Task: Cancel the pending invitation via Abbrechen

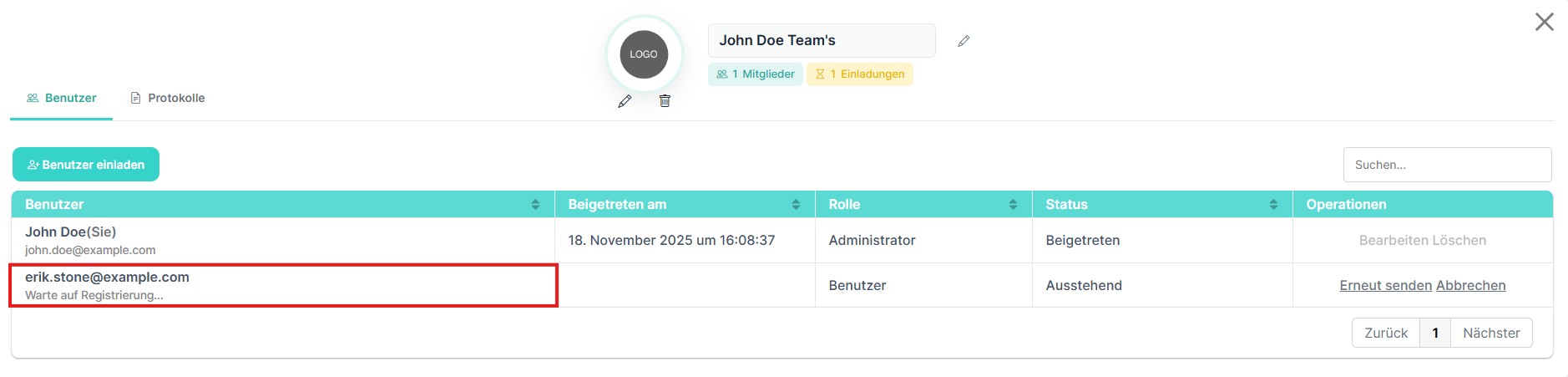Action: (1470, 285)
